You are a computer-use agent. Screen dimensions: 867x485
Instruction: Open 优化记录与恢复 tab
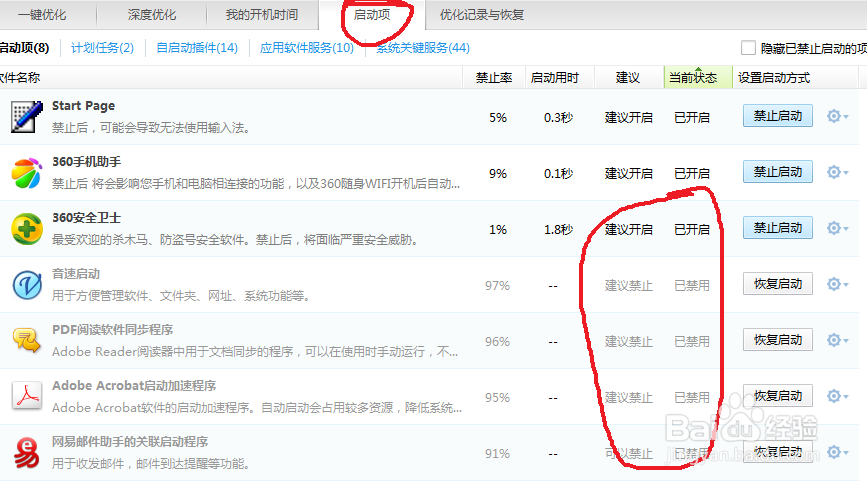482,15
